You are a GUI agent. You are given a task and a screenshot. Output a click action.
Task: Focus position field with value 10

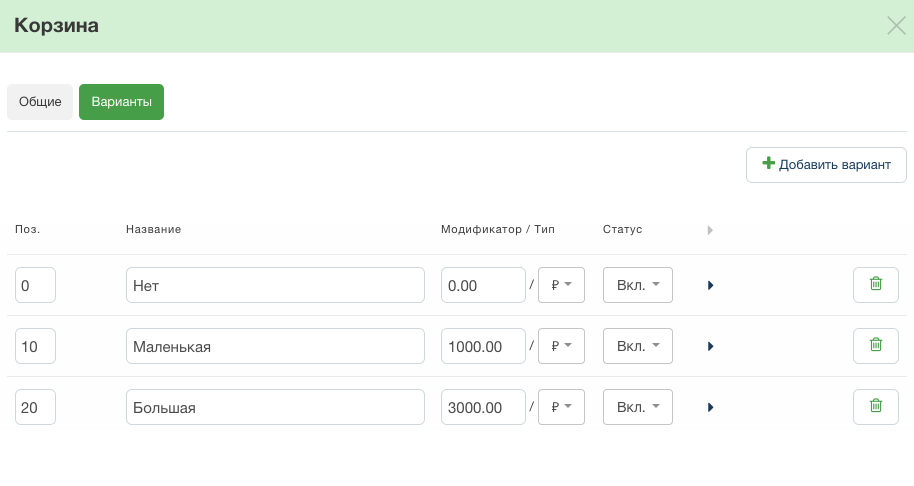(x=36, y=346)
